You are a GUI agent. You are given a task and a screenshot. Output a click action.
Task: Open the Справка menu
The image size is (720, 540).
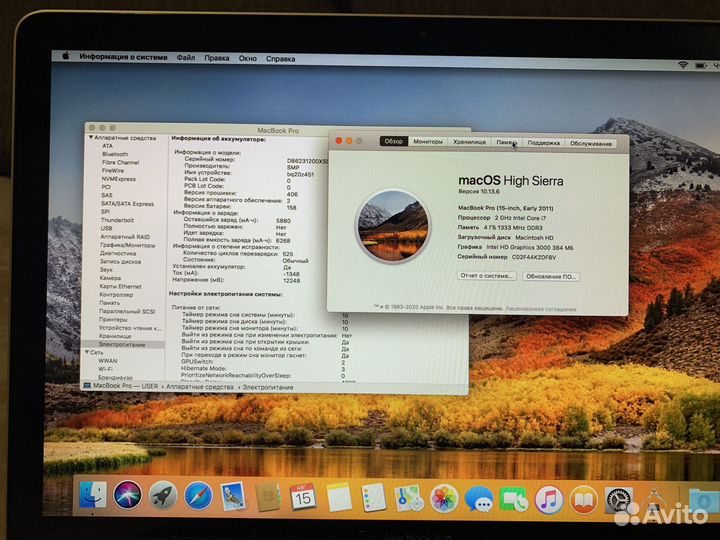pos(281,59)
